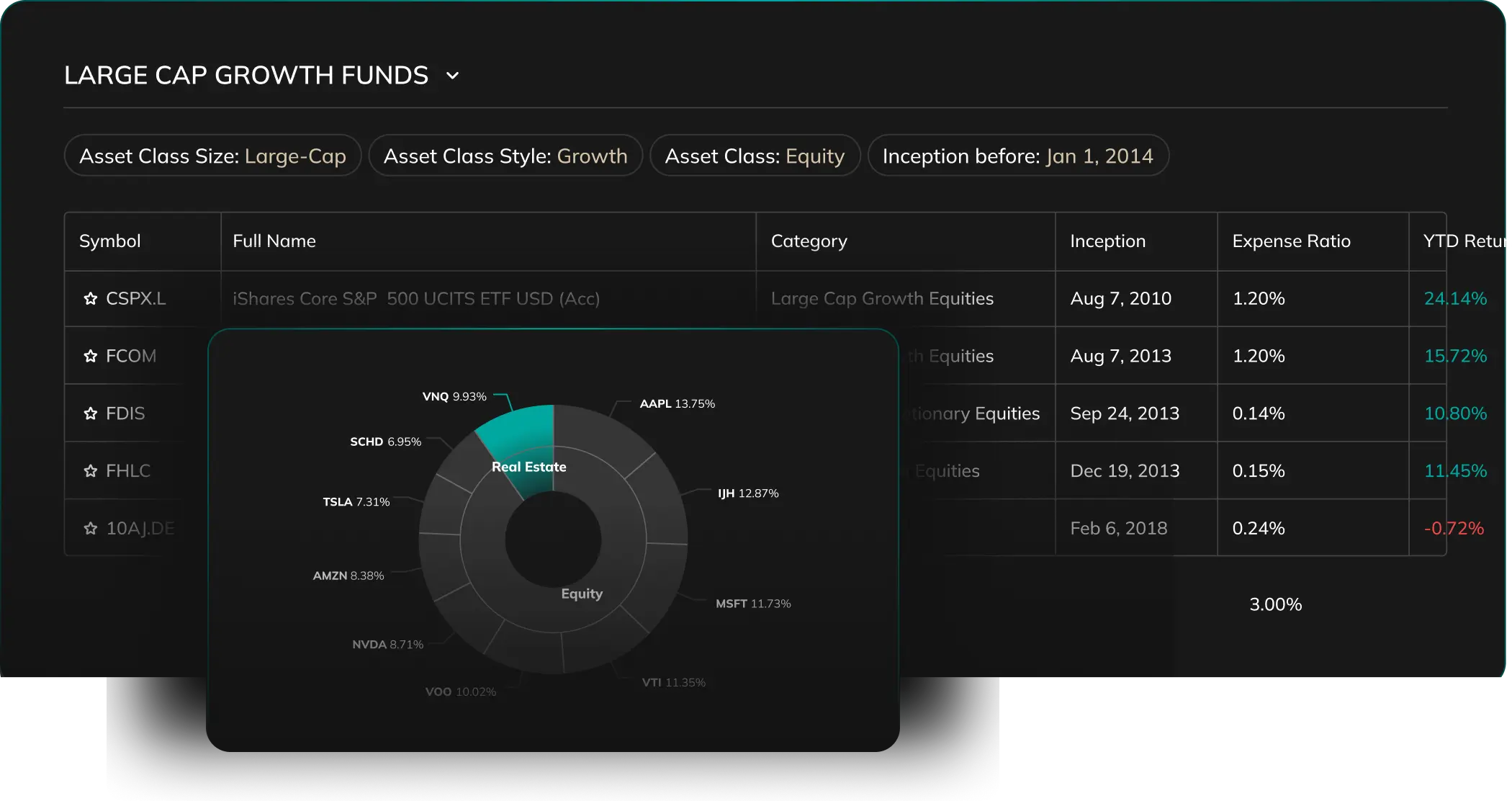Star the 10AJ.DE fund row
This screenshot has width=1512, height=801.
pyautogui.click(x=90, y=529)
